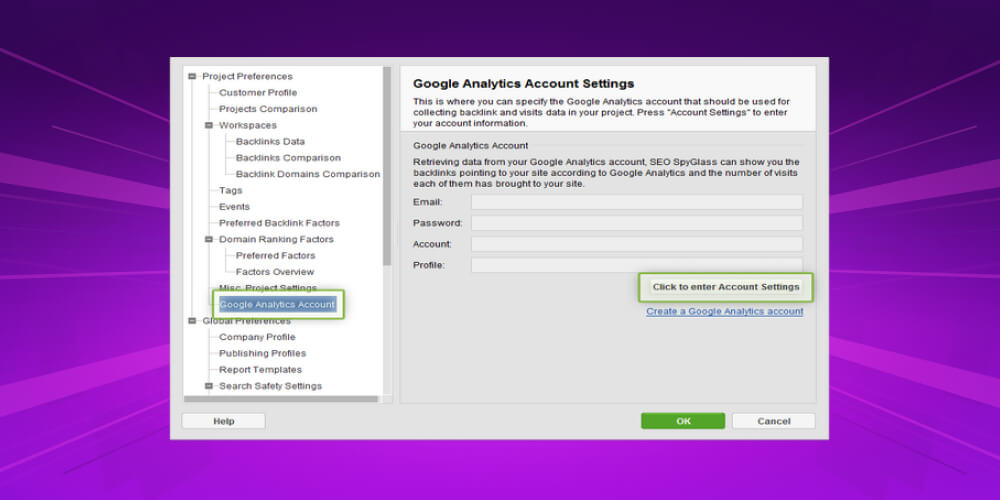Collapse the Project Preferences tree node

[192, 77]
